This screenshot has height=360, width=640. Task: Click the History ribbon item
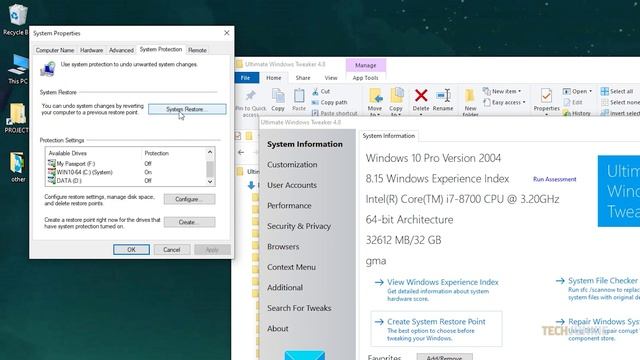(577, 113)
